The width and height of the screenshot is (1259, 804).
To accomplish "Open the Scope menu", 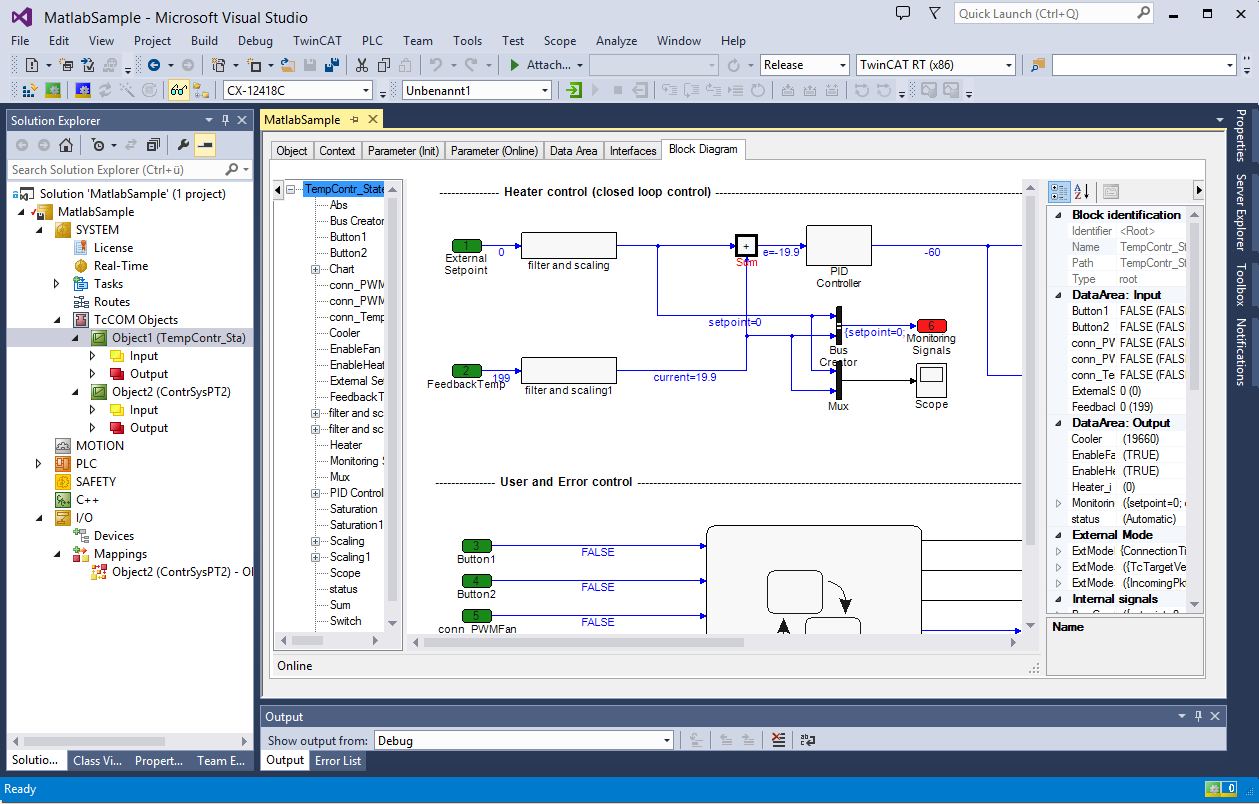I will [x=560, y=41].
